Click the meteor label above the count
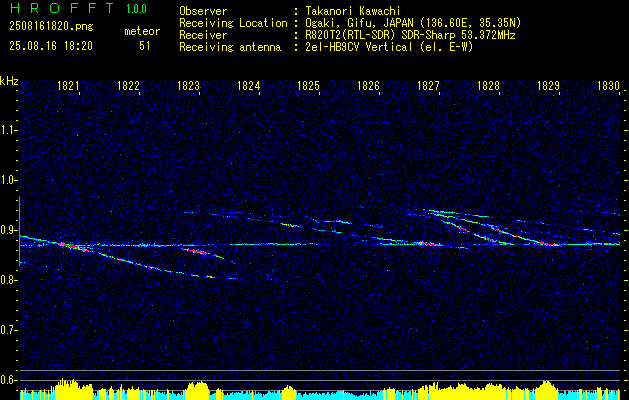 [x=142, y=31]
